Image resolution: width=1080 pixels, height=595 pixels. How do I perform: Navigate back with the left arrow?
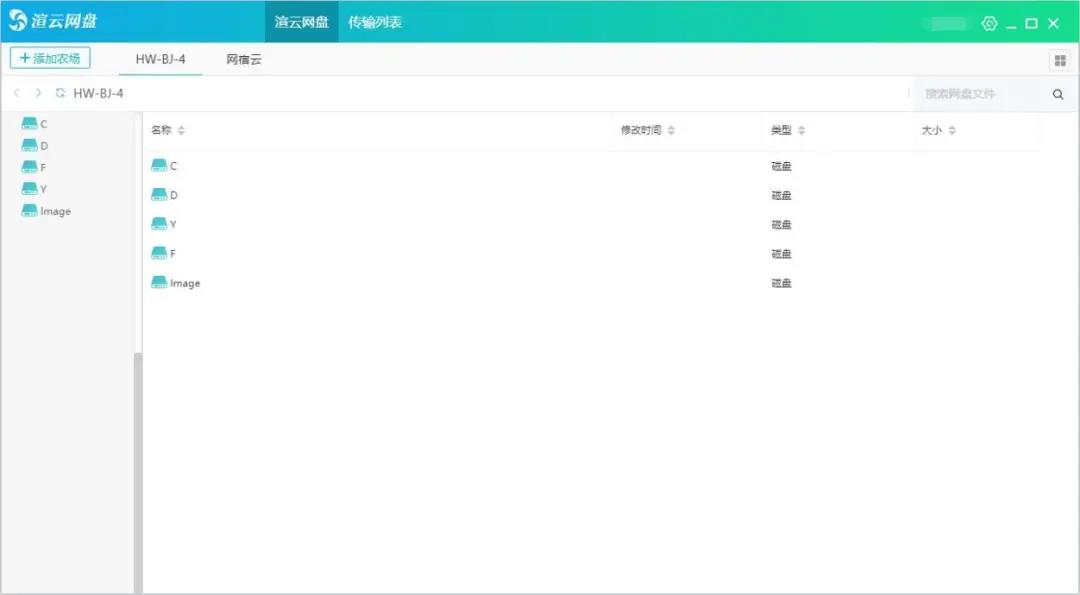pos(17,93)
